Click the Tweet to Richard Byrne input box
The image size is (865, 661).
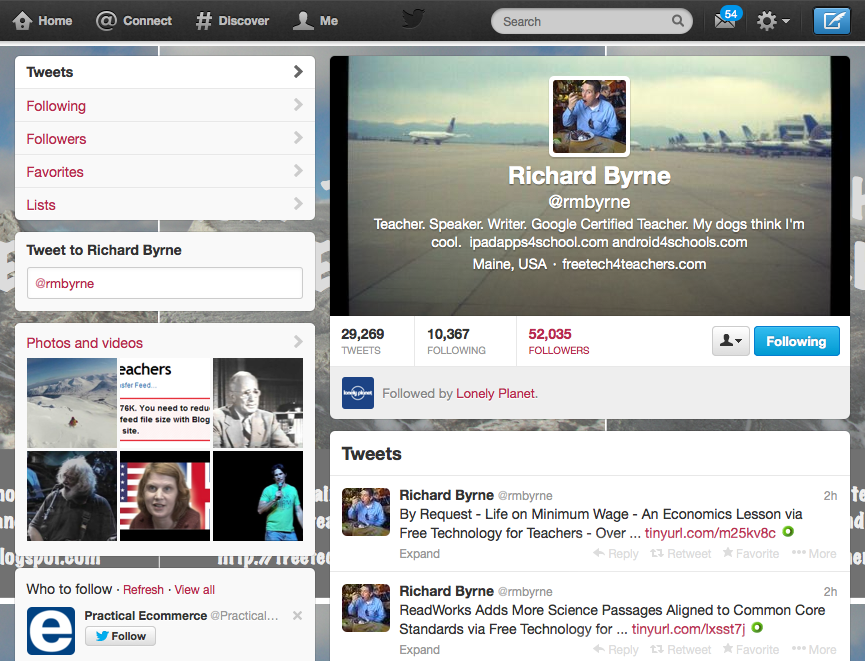click(x=165, y=283)
